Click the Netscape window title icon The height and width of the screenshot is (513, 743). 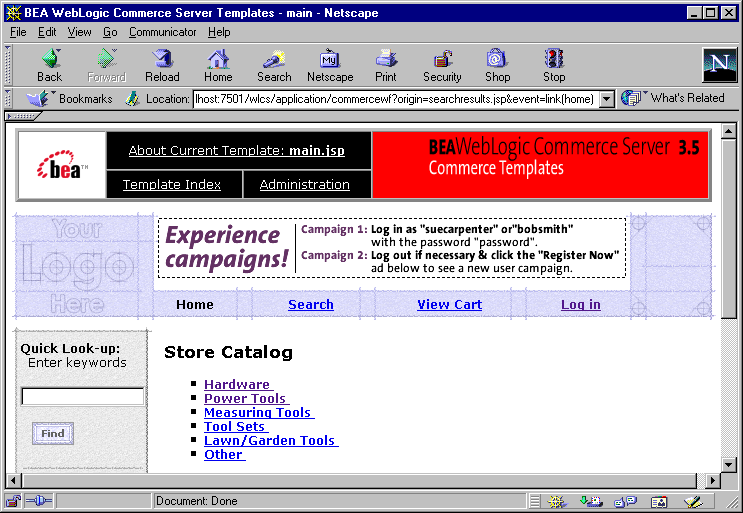coord(13,13)
